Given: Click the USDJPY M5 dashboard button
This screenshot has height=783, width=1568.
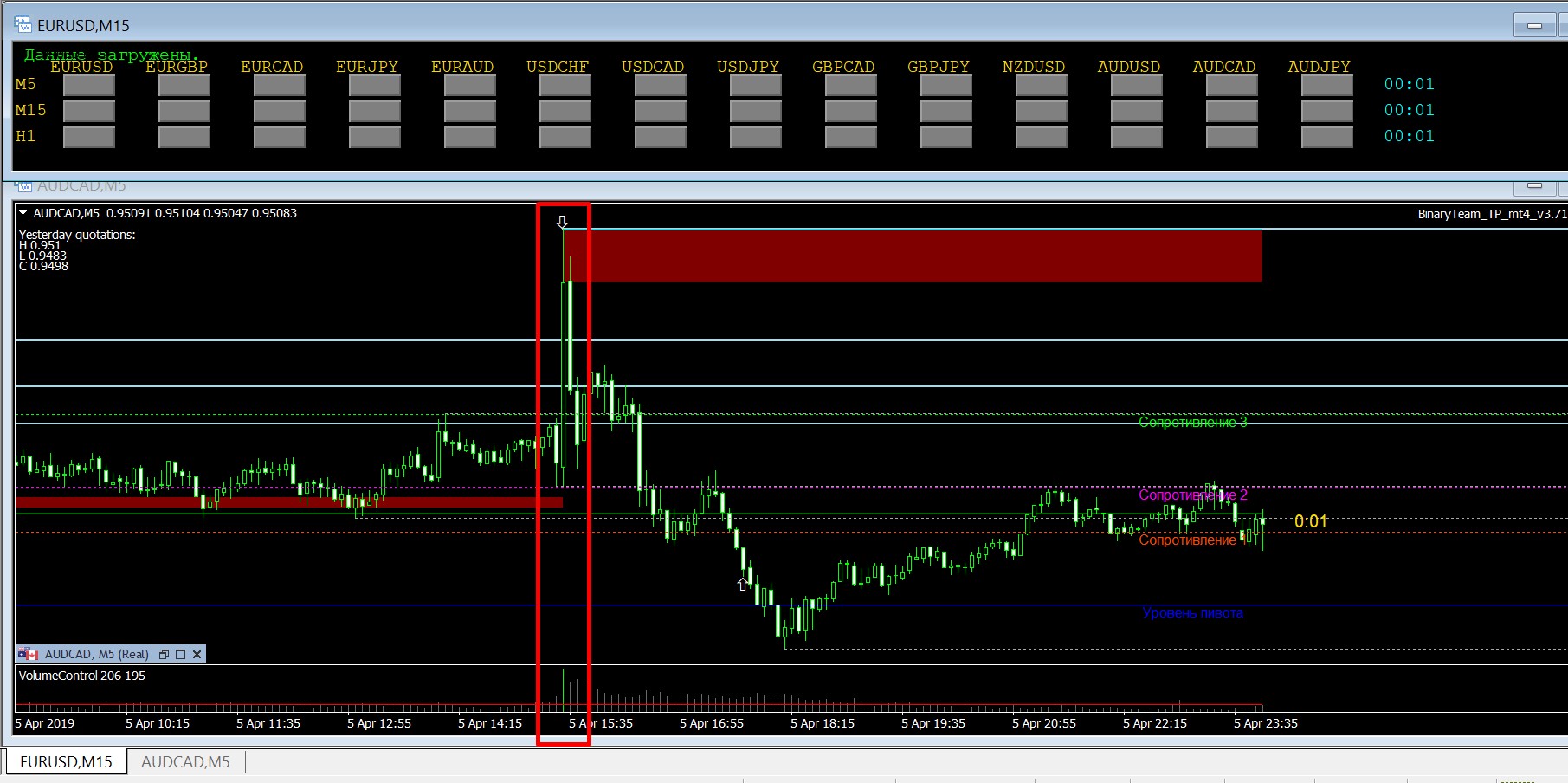Looking at the screenshot, I should click(x=756, y=85).
